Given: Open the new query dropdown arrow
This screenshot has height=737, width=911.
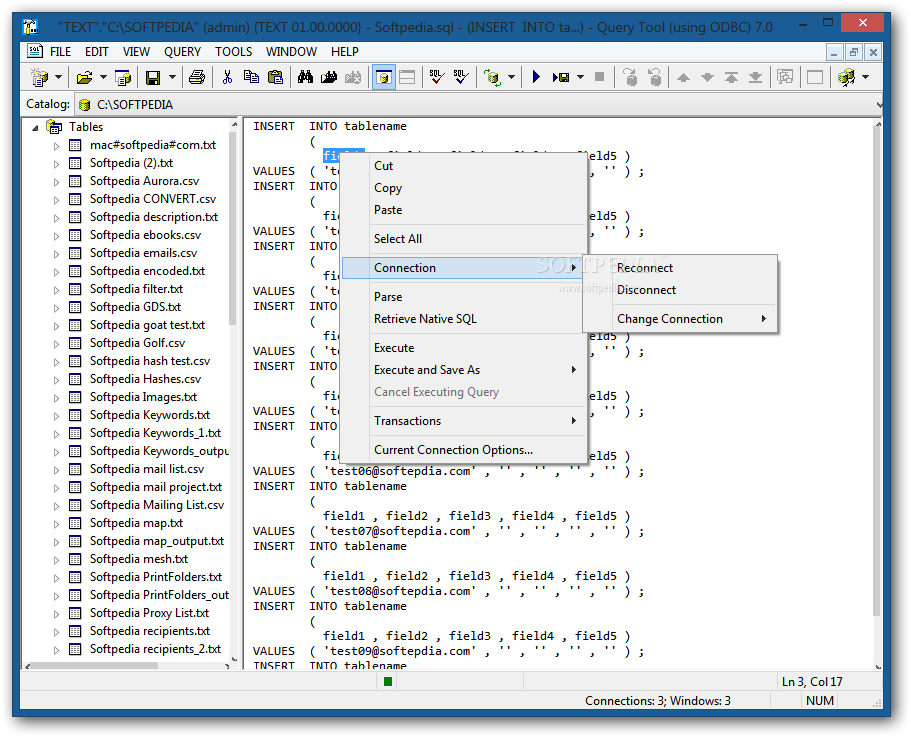Looking at the screenshot, I should [x=58, y=77].
